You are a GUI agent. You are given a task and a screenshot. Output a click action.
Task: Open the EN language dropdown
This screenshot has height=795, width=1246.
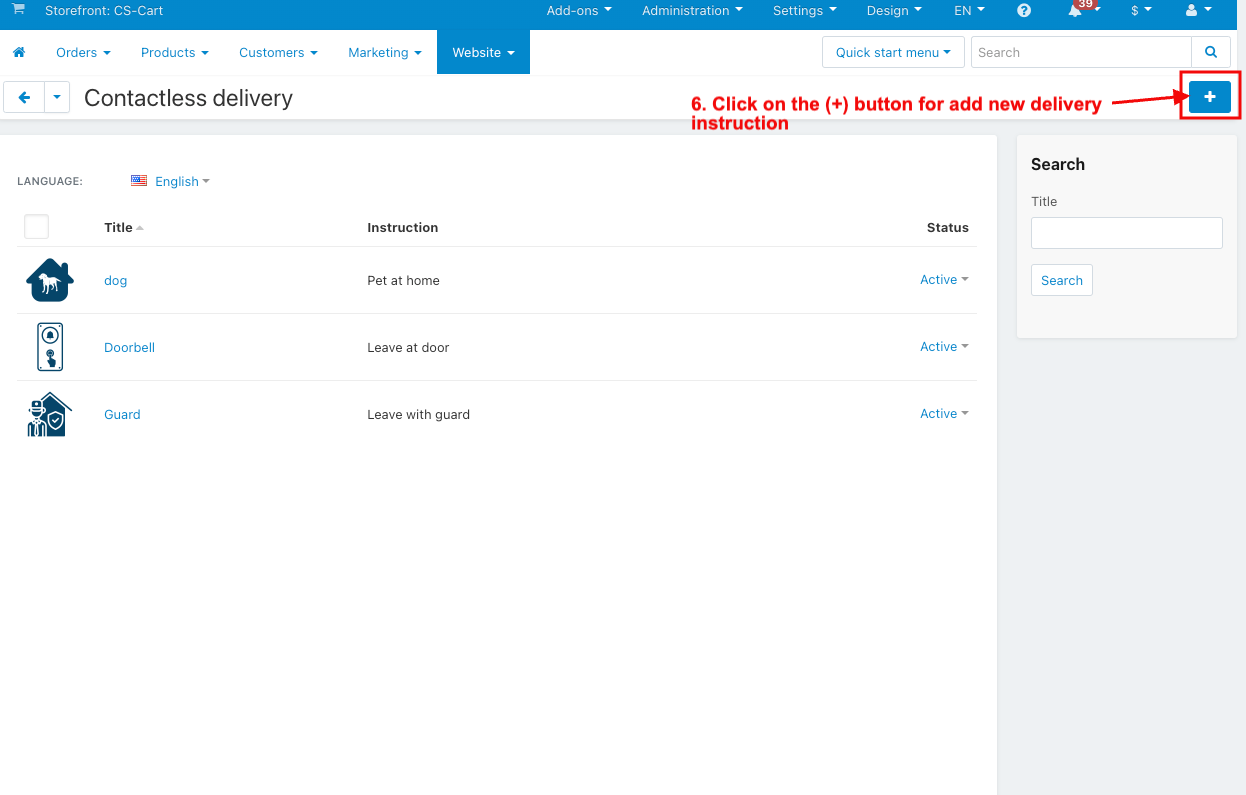coord(969,11)
